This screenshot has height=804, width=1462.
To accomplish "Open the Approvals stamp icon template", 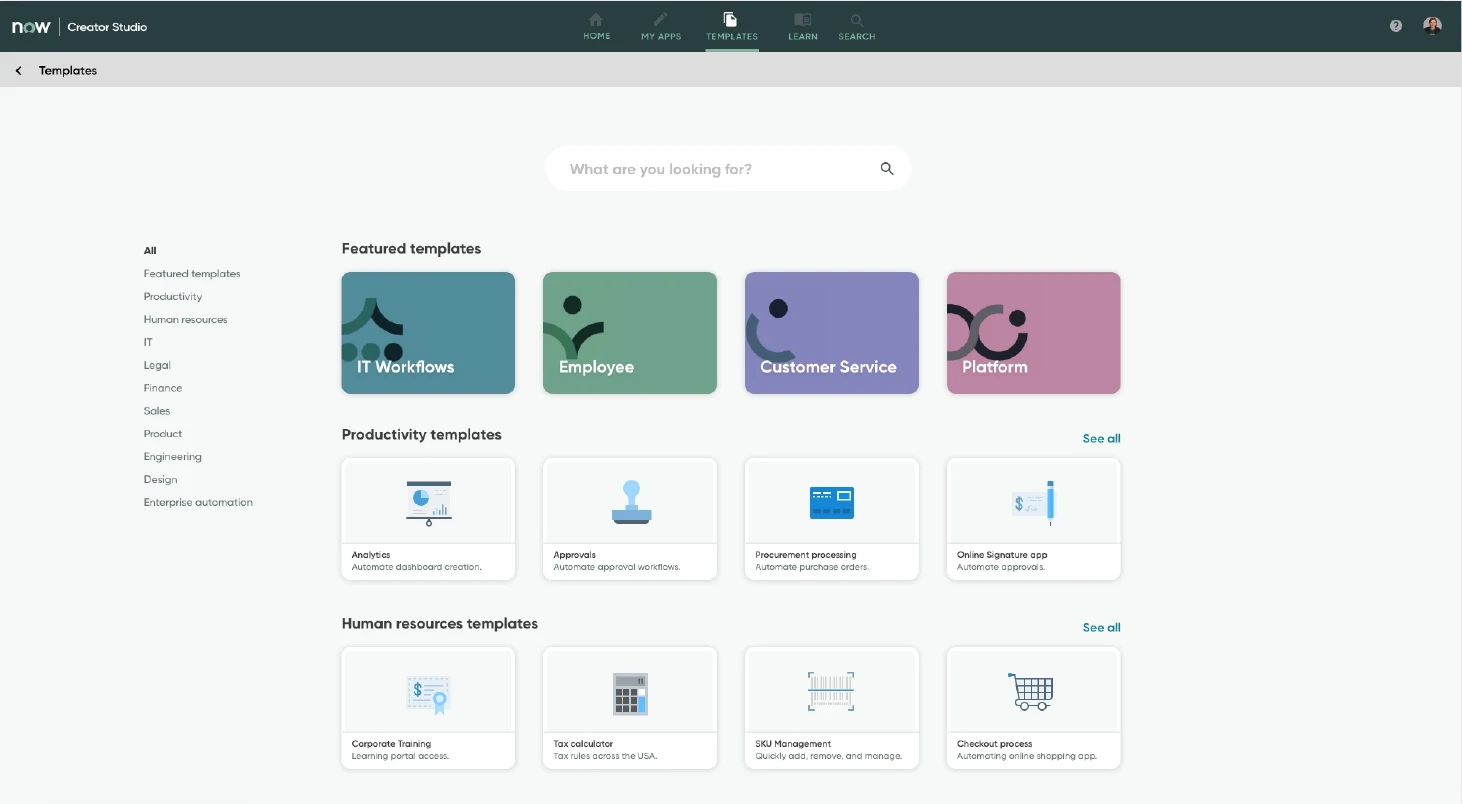I will [x=631, y=502].
